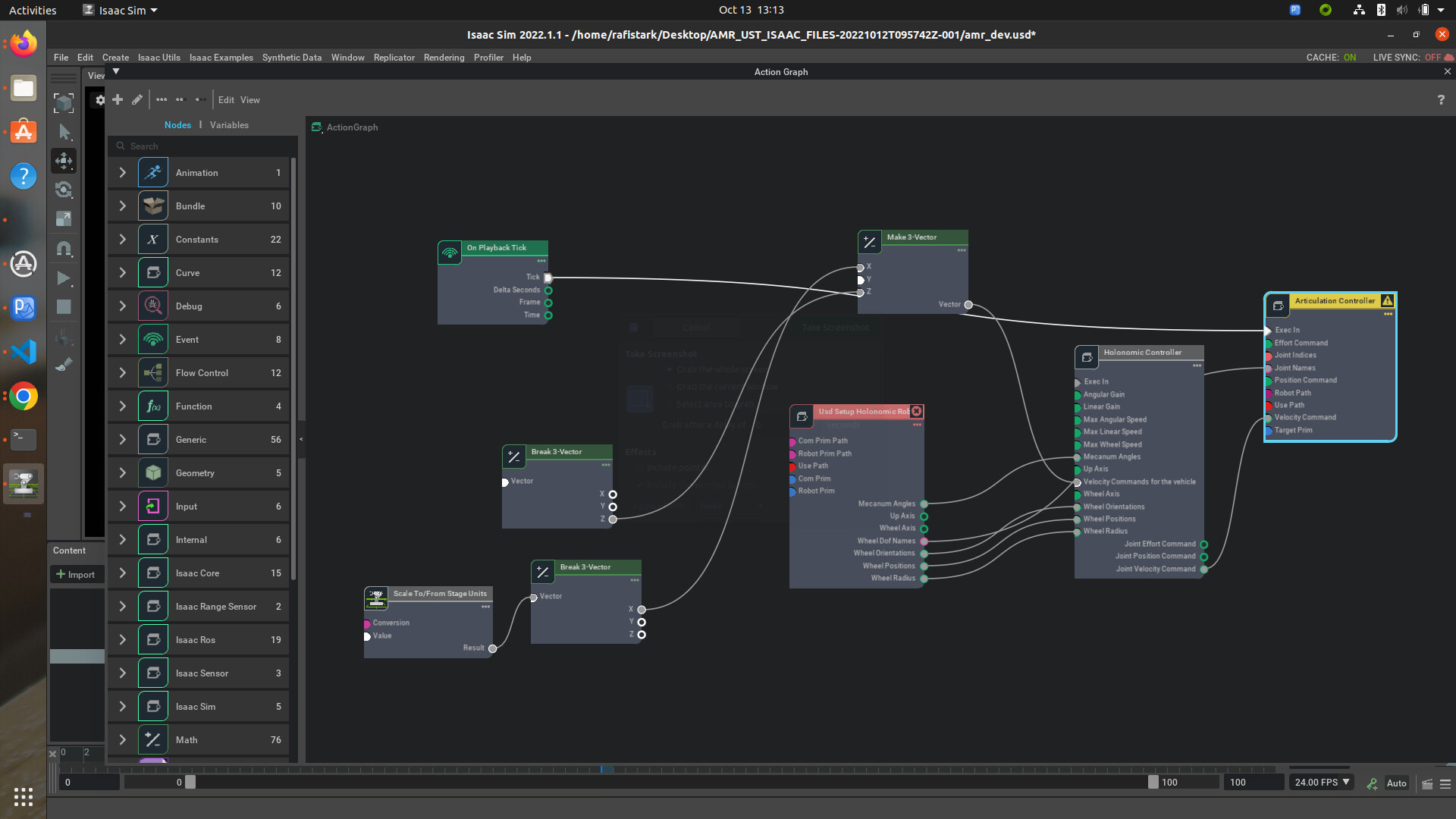Open the Replicator menu
Viewport: 1456px width, 819px height.
(x=394, y=57)
